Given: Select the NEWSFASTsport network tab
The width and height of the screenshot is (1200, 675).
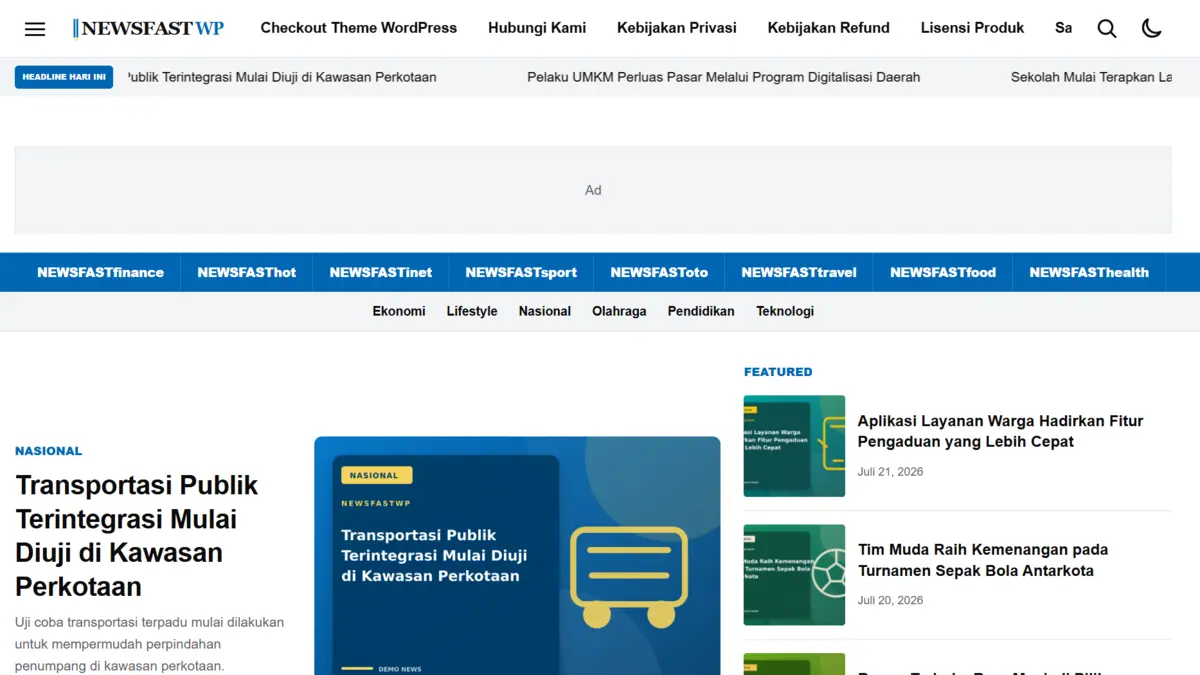Looking at the screenshot, I should pyautogui.click(x=521, y=272).
